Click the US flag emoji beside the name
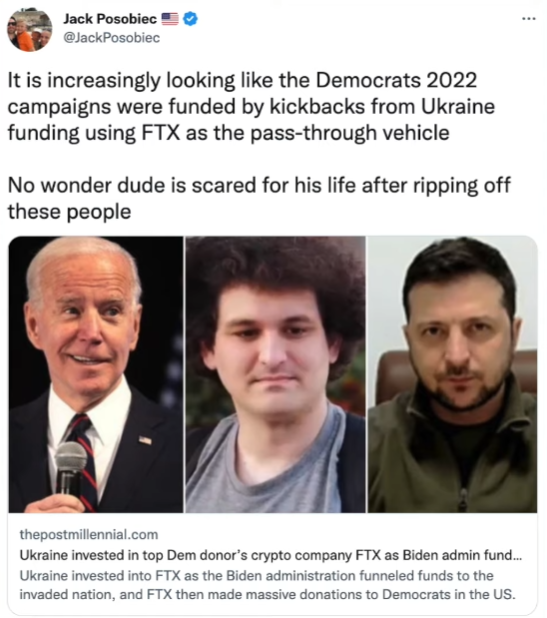Screen dimensions: 547x618 pos(170,19)
